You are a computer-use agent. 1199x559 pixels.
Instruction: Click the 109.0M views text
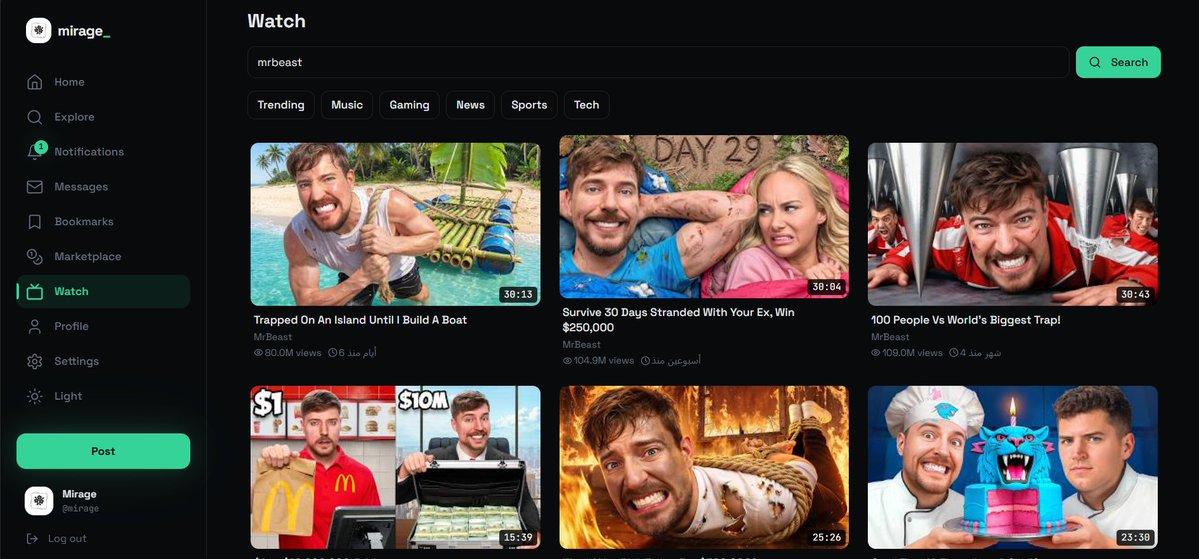click(912, 353)
